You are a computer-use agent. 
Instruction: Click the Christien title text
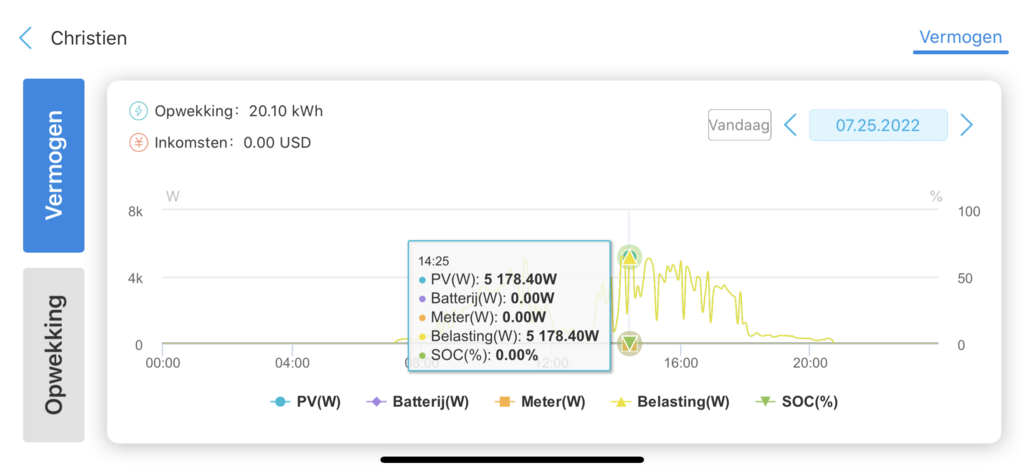click(x=89, y=38)
